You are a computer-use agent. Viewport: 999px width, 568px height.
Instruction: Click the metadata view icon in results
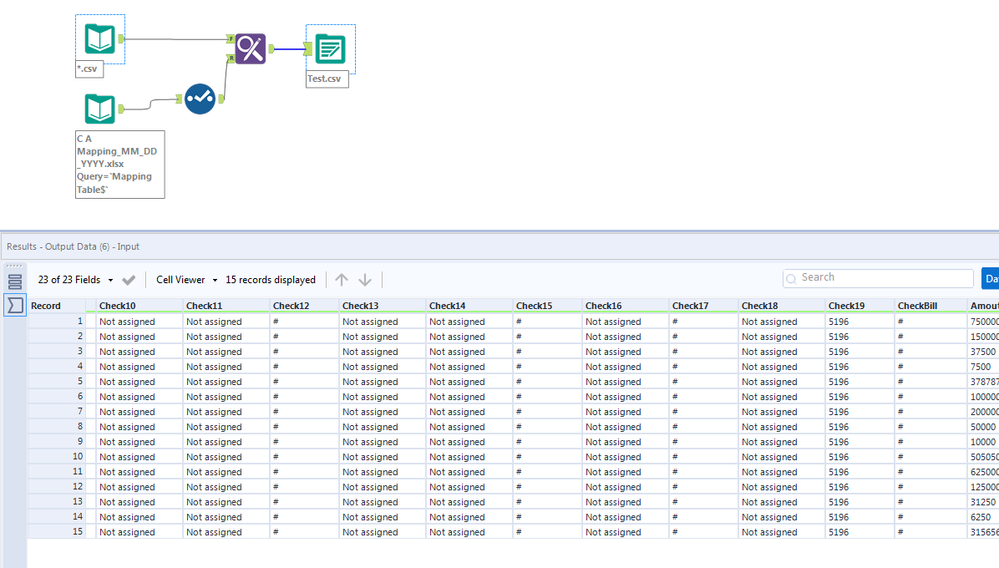pos(15,281)
